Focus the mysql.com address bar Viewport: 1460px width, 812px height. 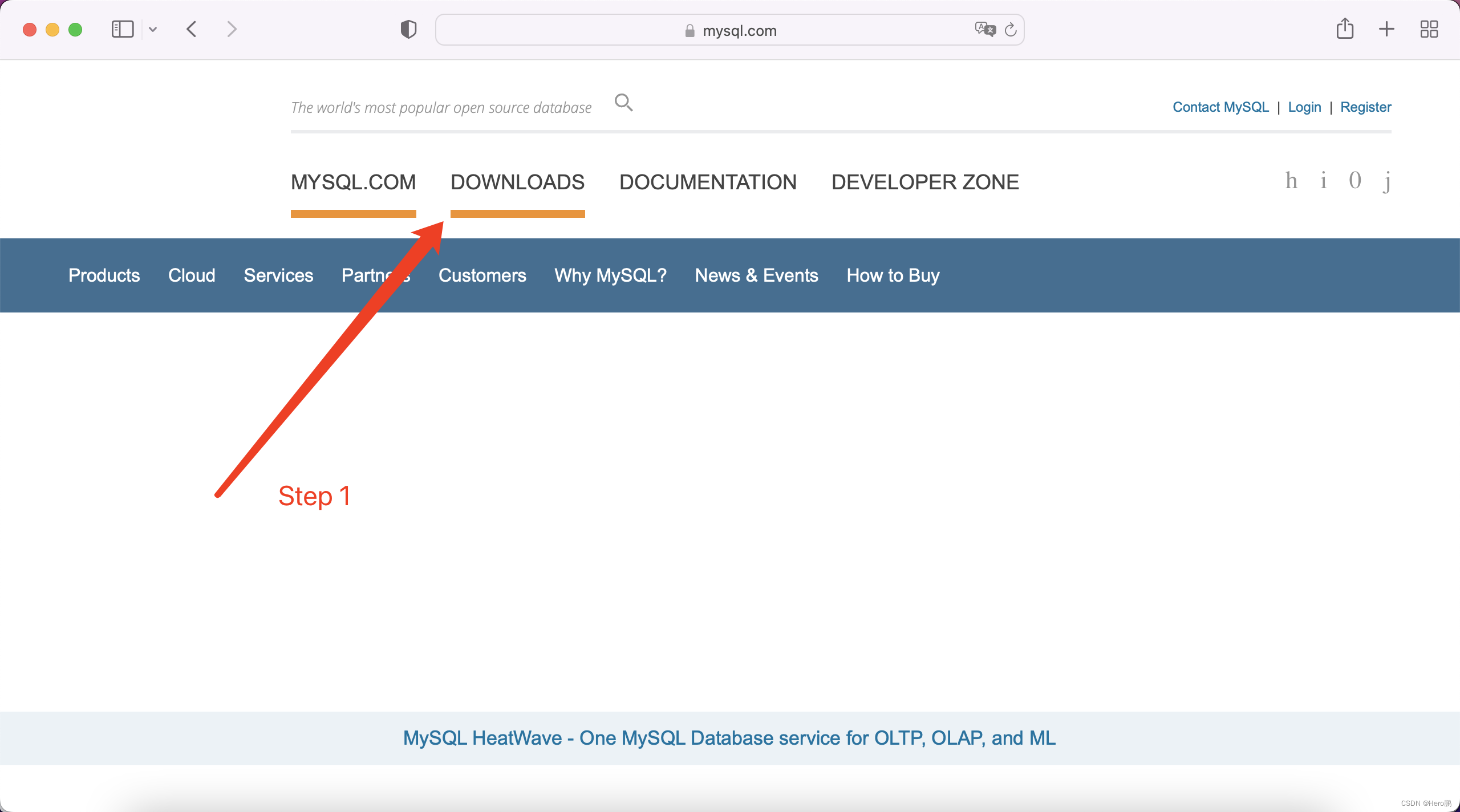coord(729,30)
